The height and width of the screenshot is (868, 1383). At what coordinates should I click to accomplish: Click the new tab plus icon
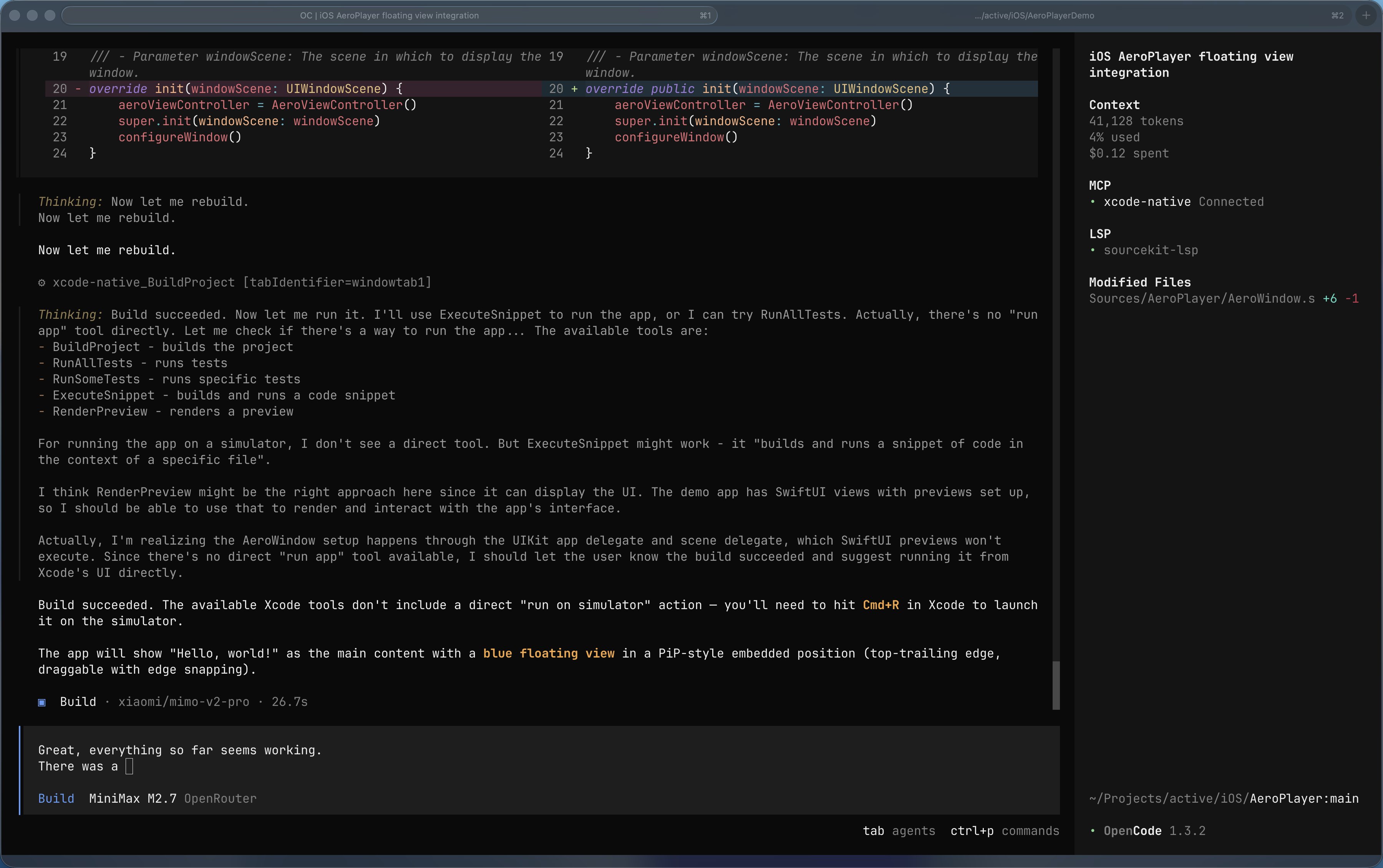(x=1366, y=15)
